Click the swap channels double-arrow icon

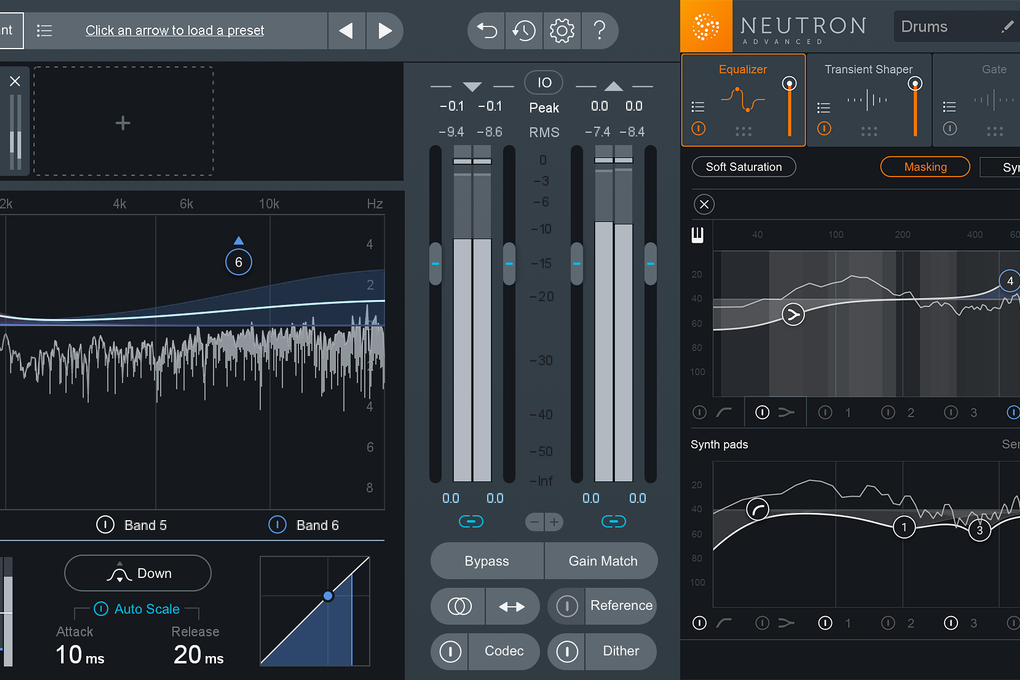[512, 606]
